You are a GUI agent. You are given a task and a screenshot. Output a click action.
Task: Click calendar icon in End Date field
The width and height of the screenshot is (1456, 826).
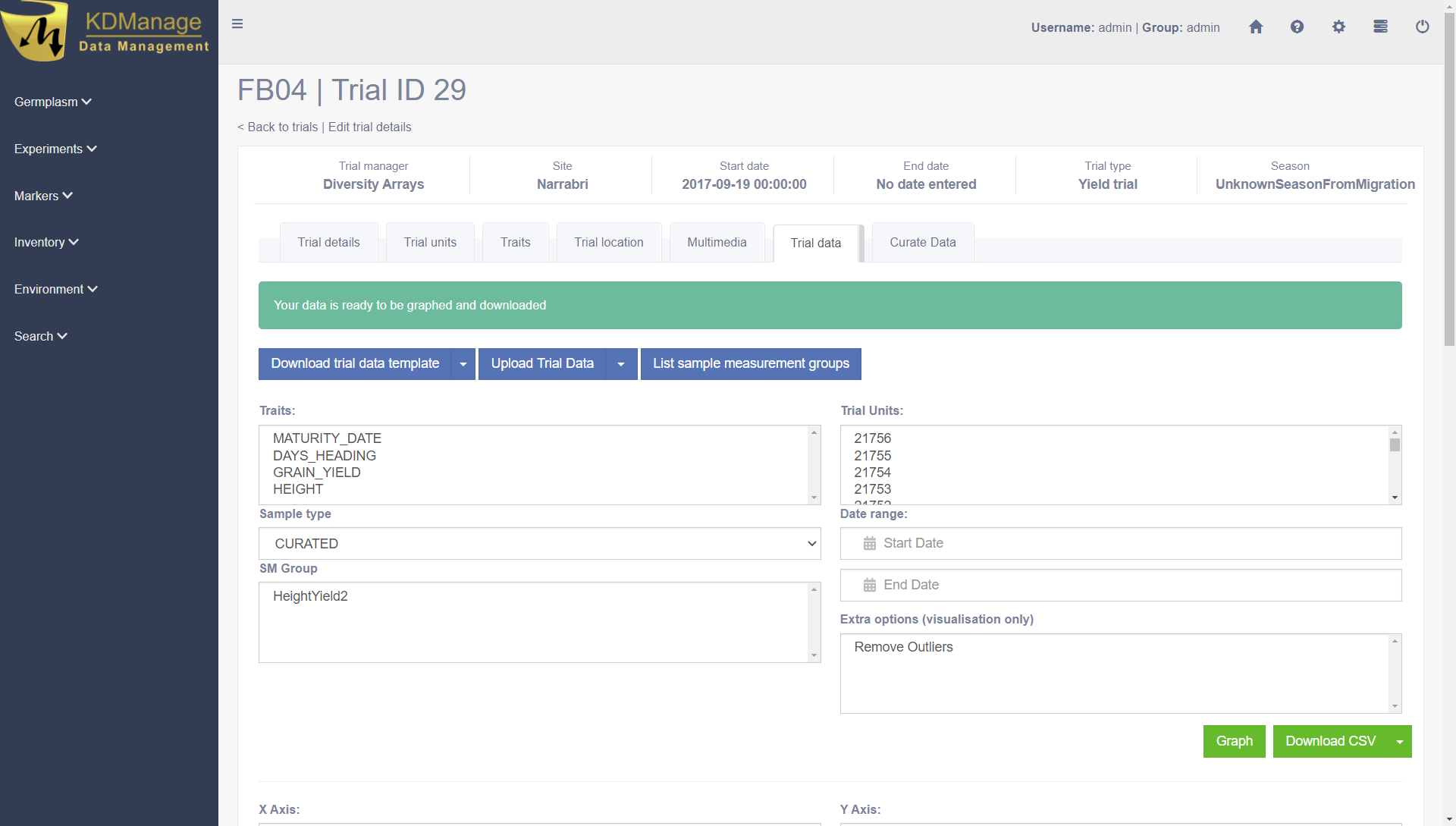(870, 586)
